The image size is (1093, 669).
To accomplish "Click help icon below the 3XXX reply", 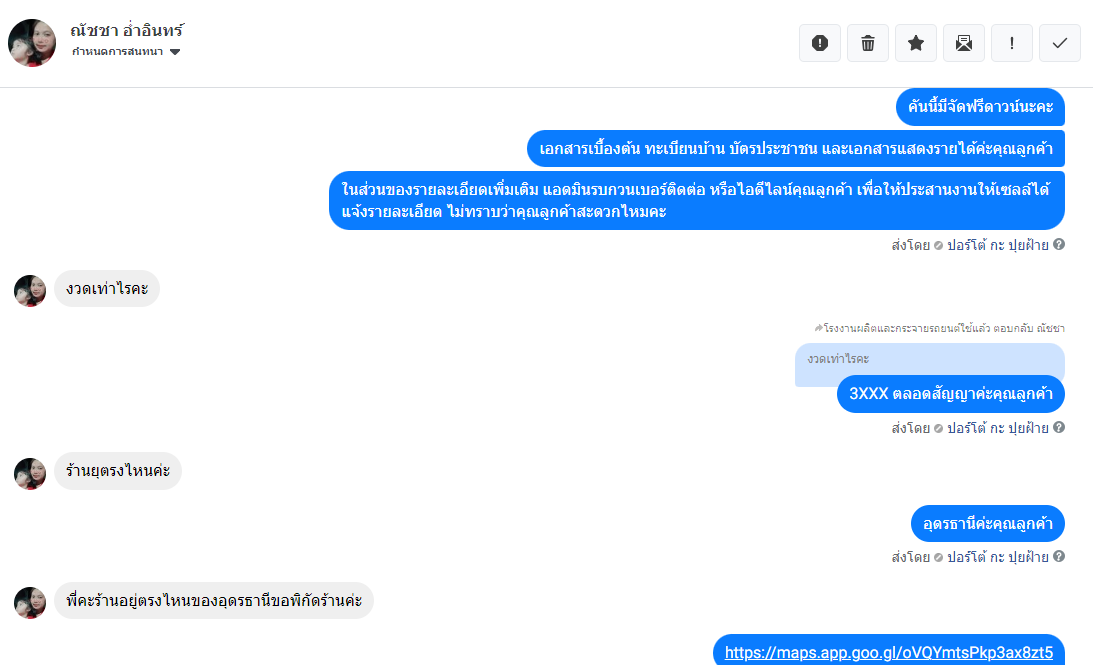I will pyautogui.click(x=1059, y=427).
